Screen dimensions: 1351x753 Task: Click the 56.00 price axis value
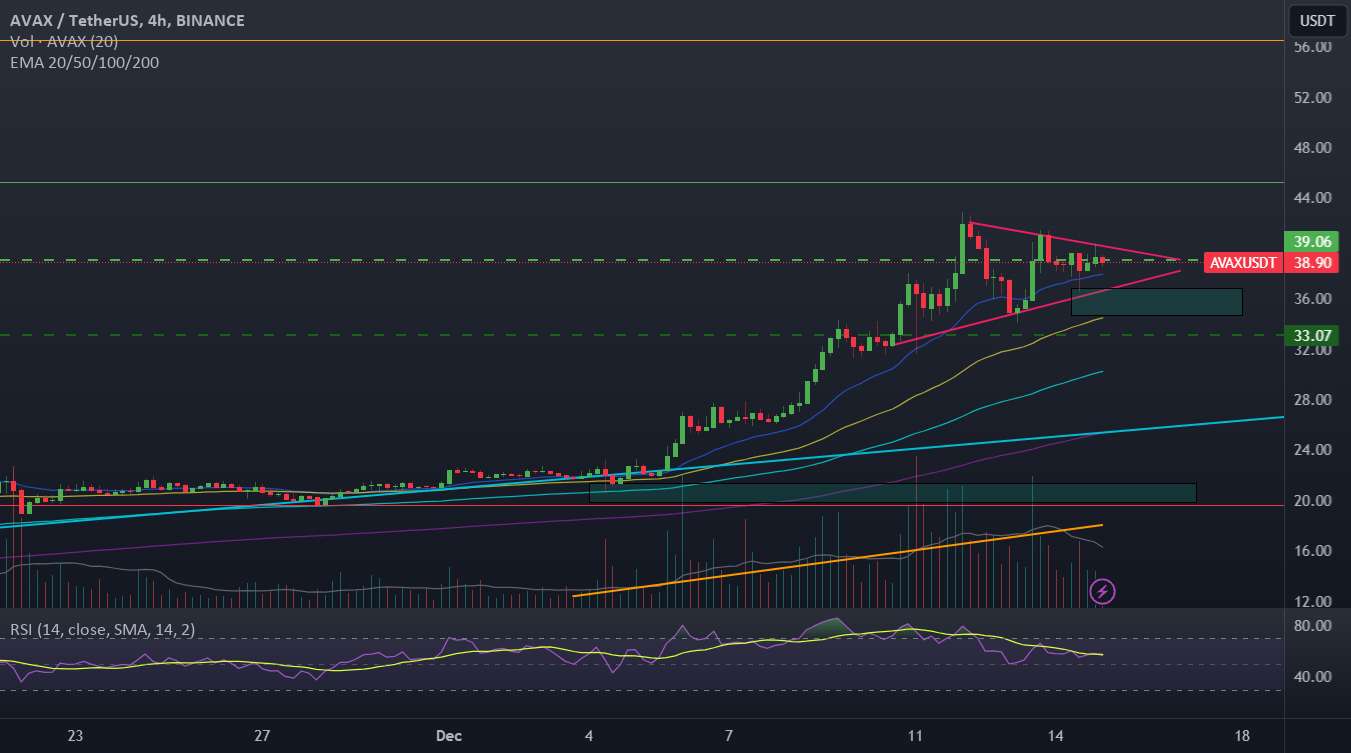1311,47
